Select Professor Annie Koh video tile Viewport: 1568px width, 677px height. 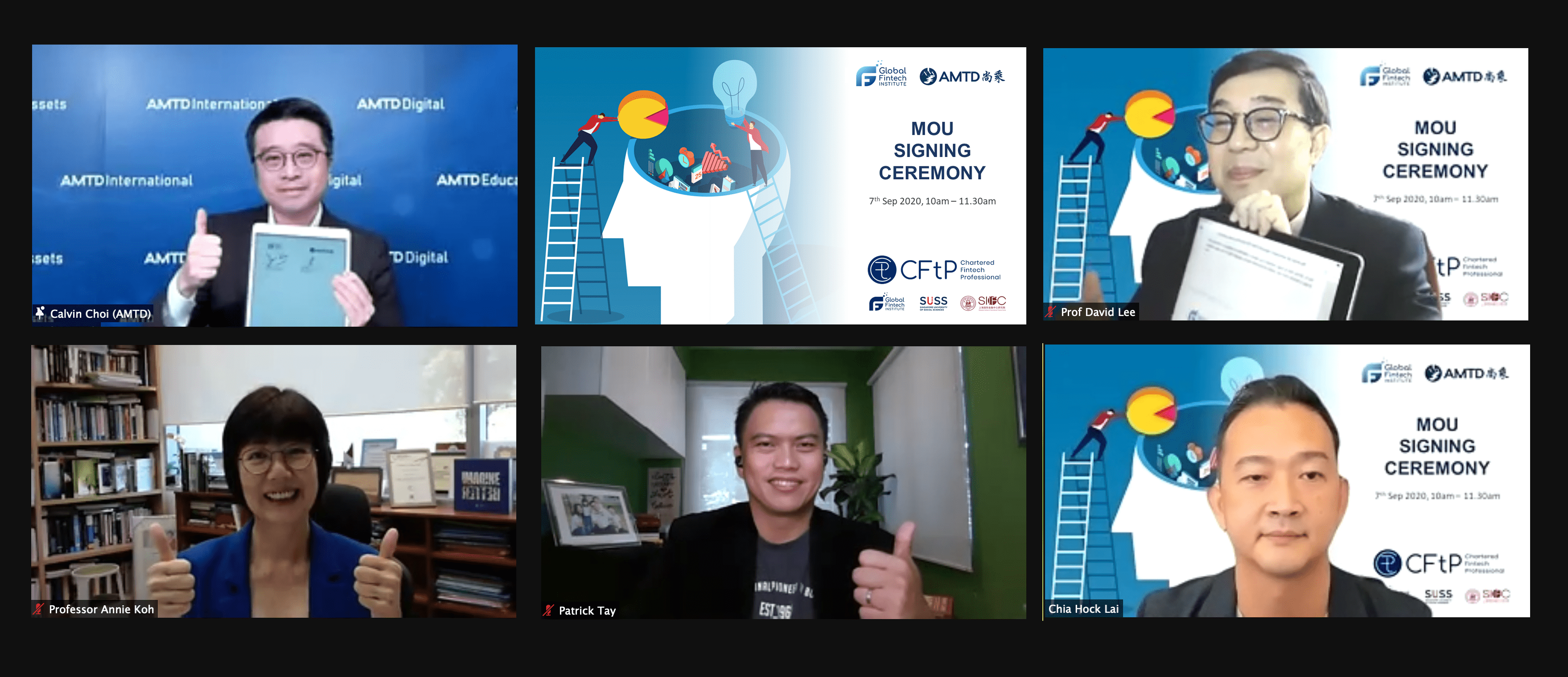pyautogui.click(x=274, y=481)
